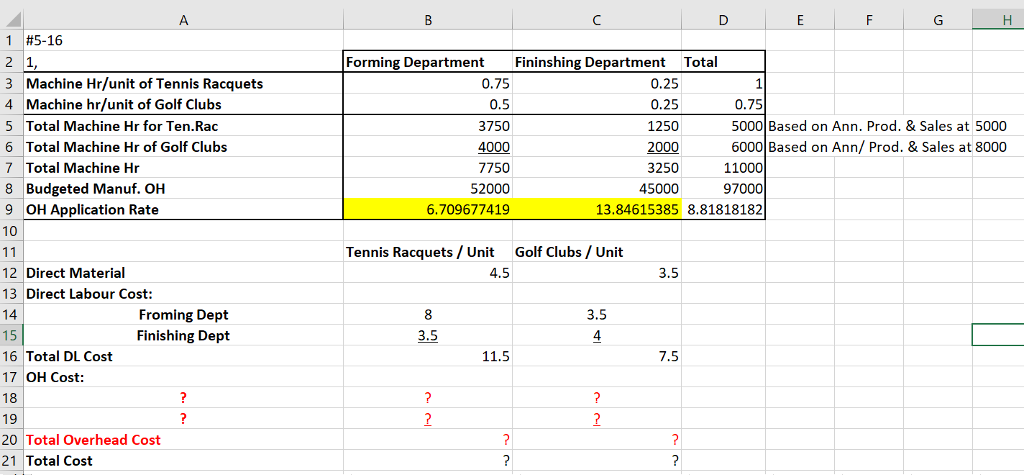This screenshot has width=1024, height=475.
Task: Click 'Forming Department' header cell
Action: [428, 63]
